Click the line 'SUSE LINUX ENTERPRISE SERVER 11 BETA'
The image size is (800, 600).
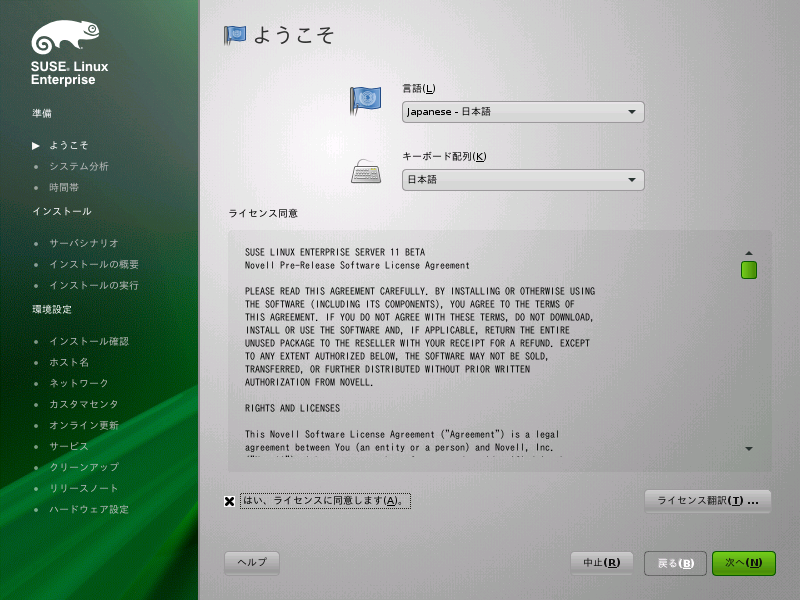click(x=335, y=252)
